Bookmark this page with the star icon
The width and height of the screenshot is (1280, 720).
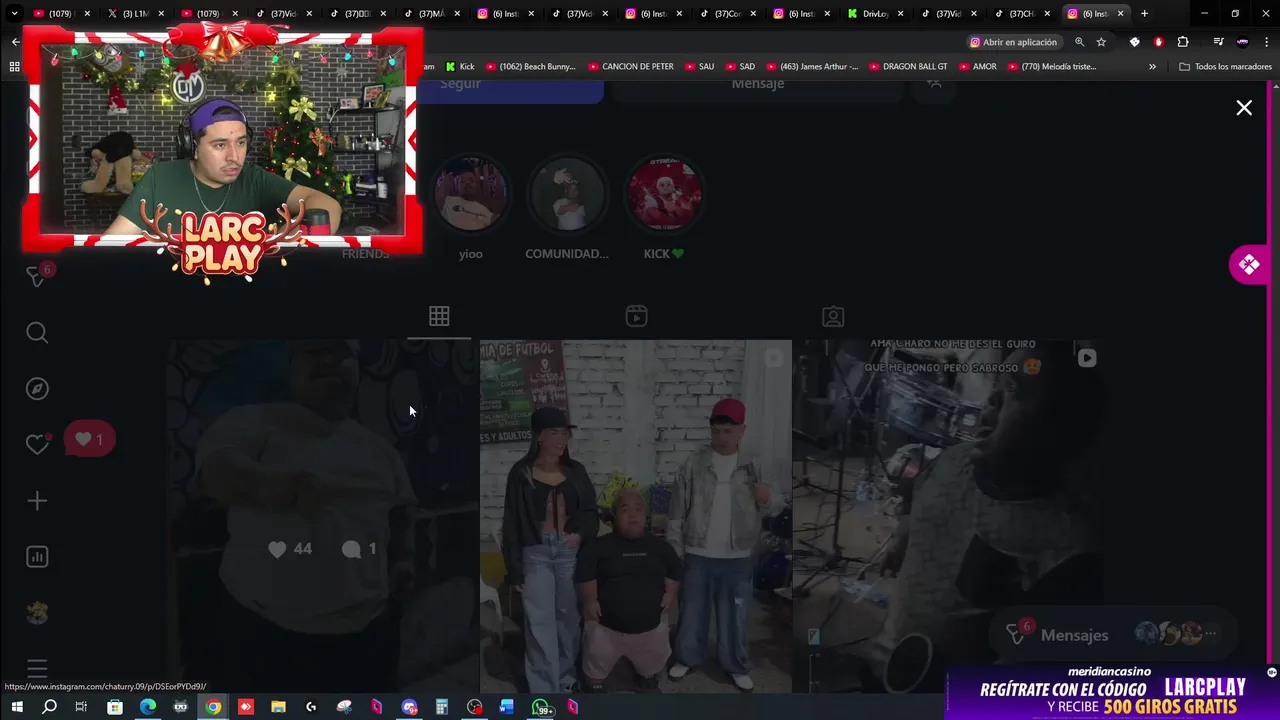click(x=1101, y=42)
